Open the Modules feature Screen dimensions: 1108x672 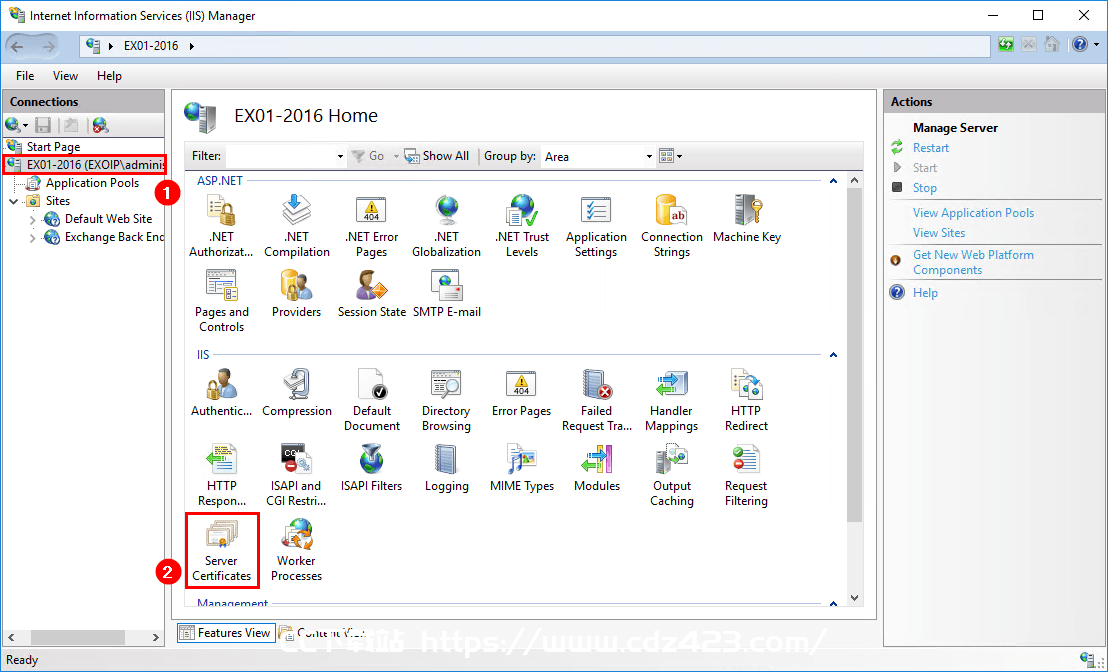click(x=597, y=468)
